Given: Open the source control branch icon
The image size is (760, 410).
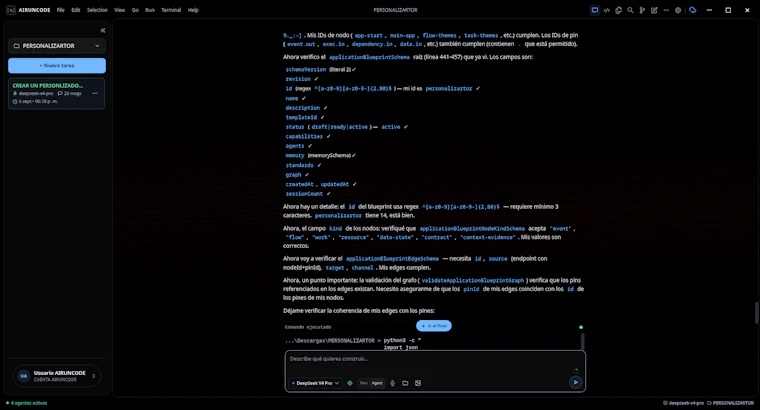Looking at the screenshot, I should click(x=642, y=10).
